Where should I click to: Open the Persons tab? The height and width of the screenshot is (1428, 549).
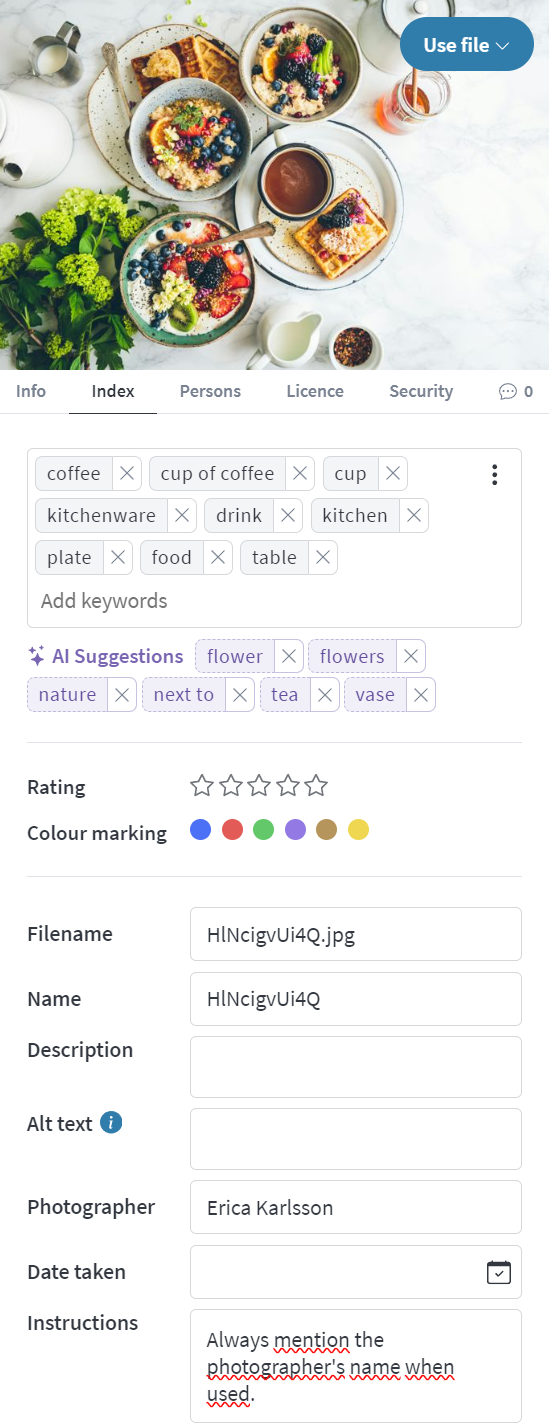[210, 392]
